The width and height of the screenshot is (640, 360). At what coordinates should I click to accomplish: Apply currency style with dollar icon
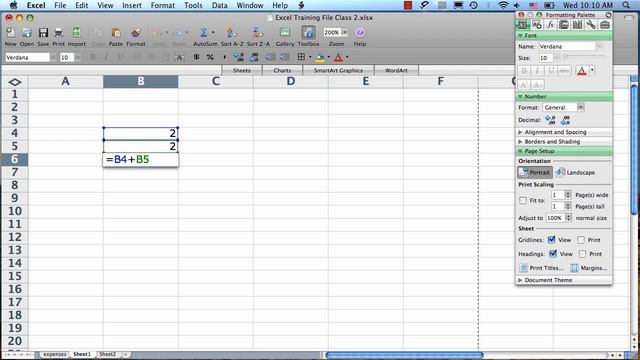click(196, 57)
